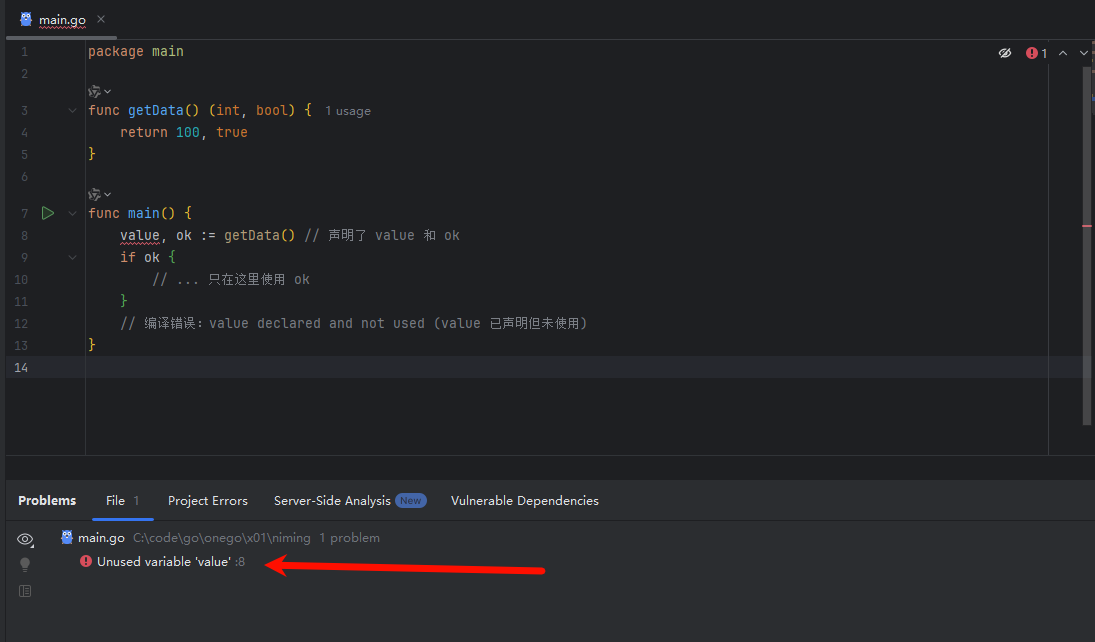Toggle the editor preview panel icon in Problems
The image size is (1095, 642).
[x=25, y=591]
